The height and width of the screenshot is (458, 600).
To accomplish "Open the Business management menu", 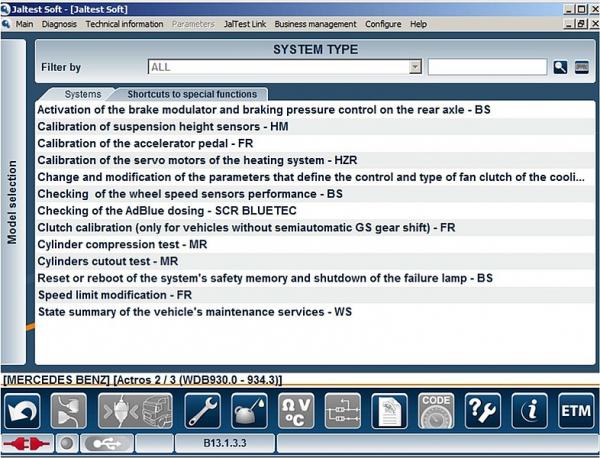I will click(315, 24).
